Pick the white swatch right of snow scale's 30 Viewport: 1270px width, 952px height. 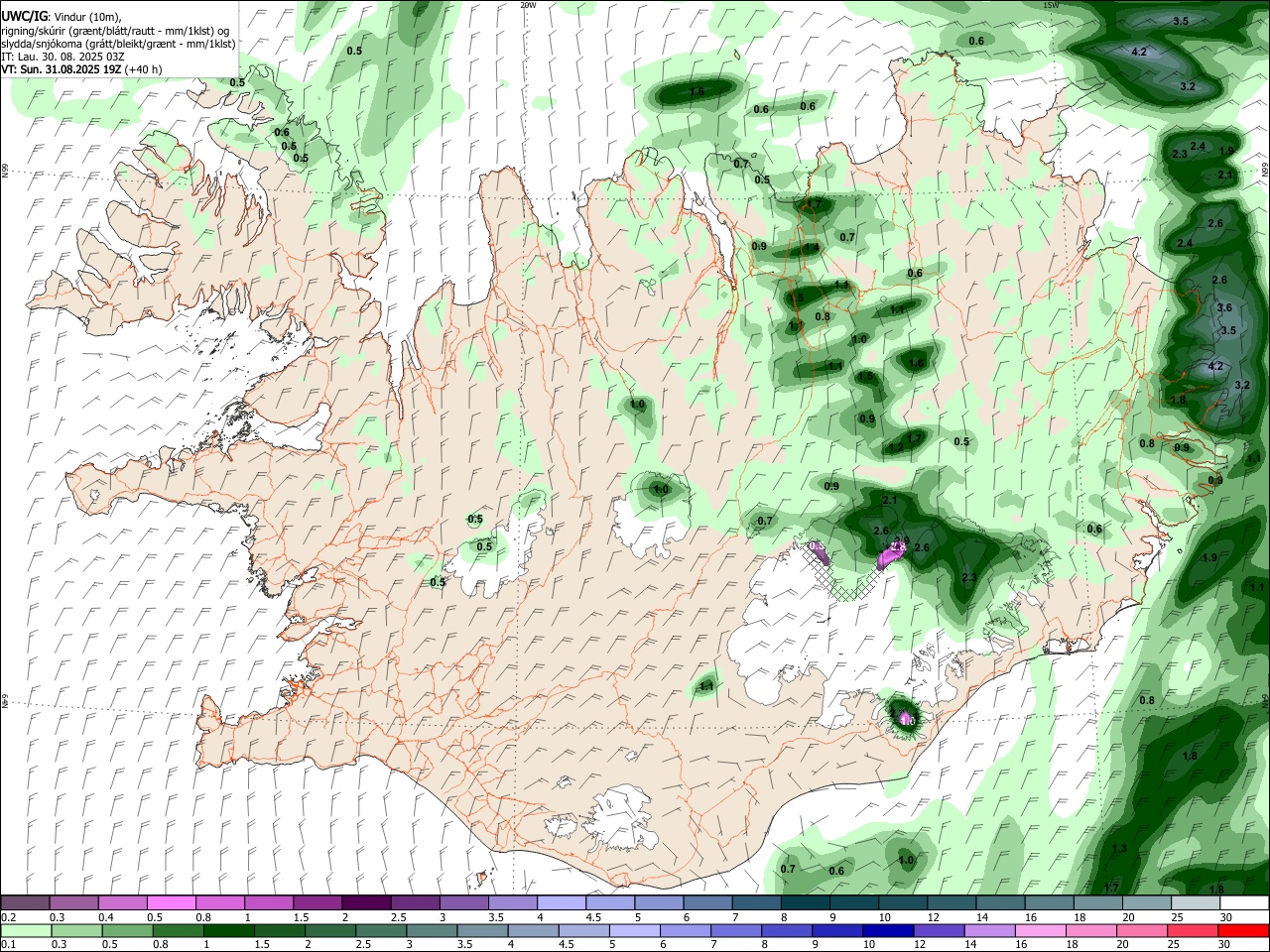pos(1244,903)
